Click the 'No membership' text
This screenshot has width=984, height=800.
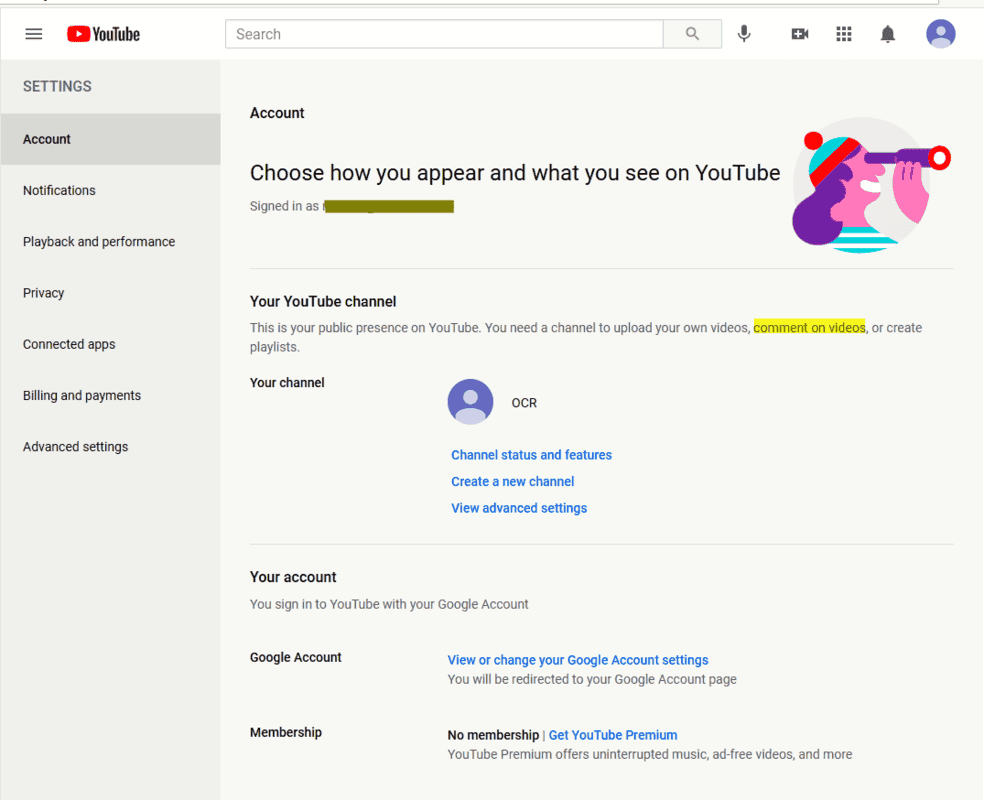(x=493, y=735)
